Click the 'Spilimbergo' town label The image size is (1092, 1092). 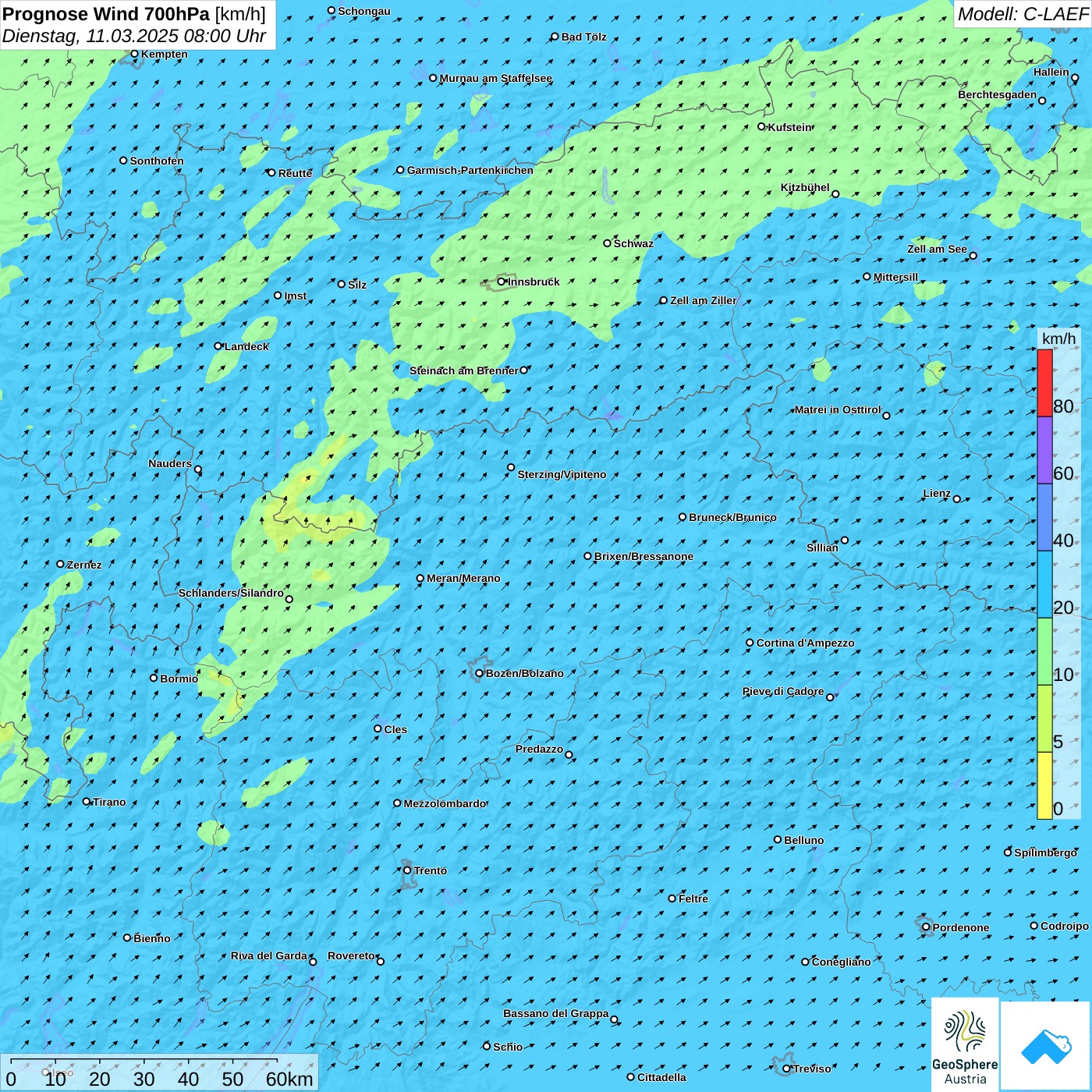(x=1045, y=853)
